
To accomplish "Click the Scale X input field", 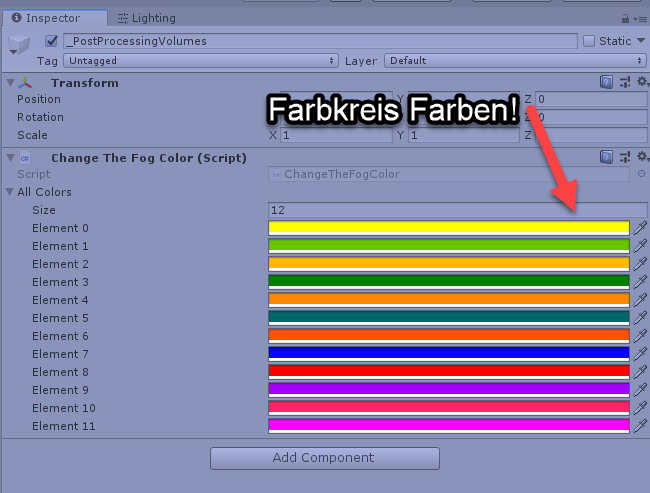I will pos(336,135).
